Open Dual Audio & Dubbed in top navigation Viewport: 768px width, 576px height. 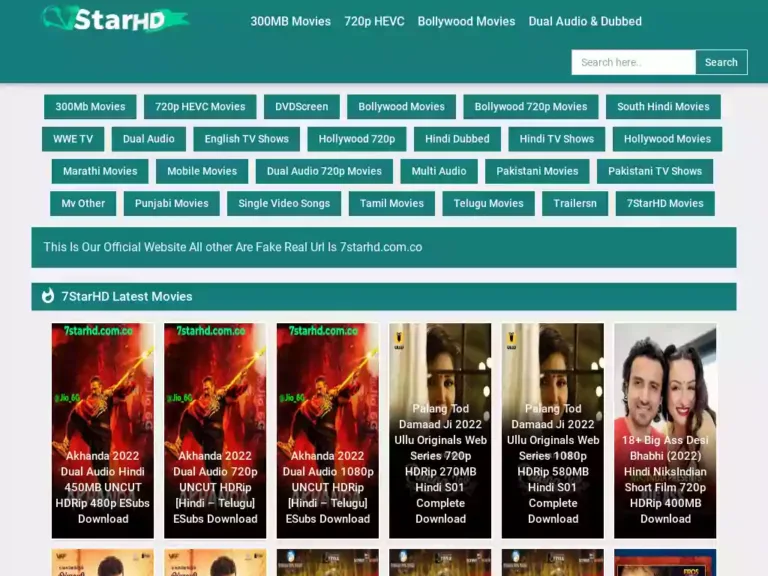(x=585, y=21)
